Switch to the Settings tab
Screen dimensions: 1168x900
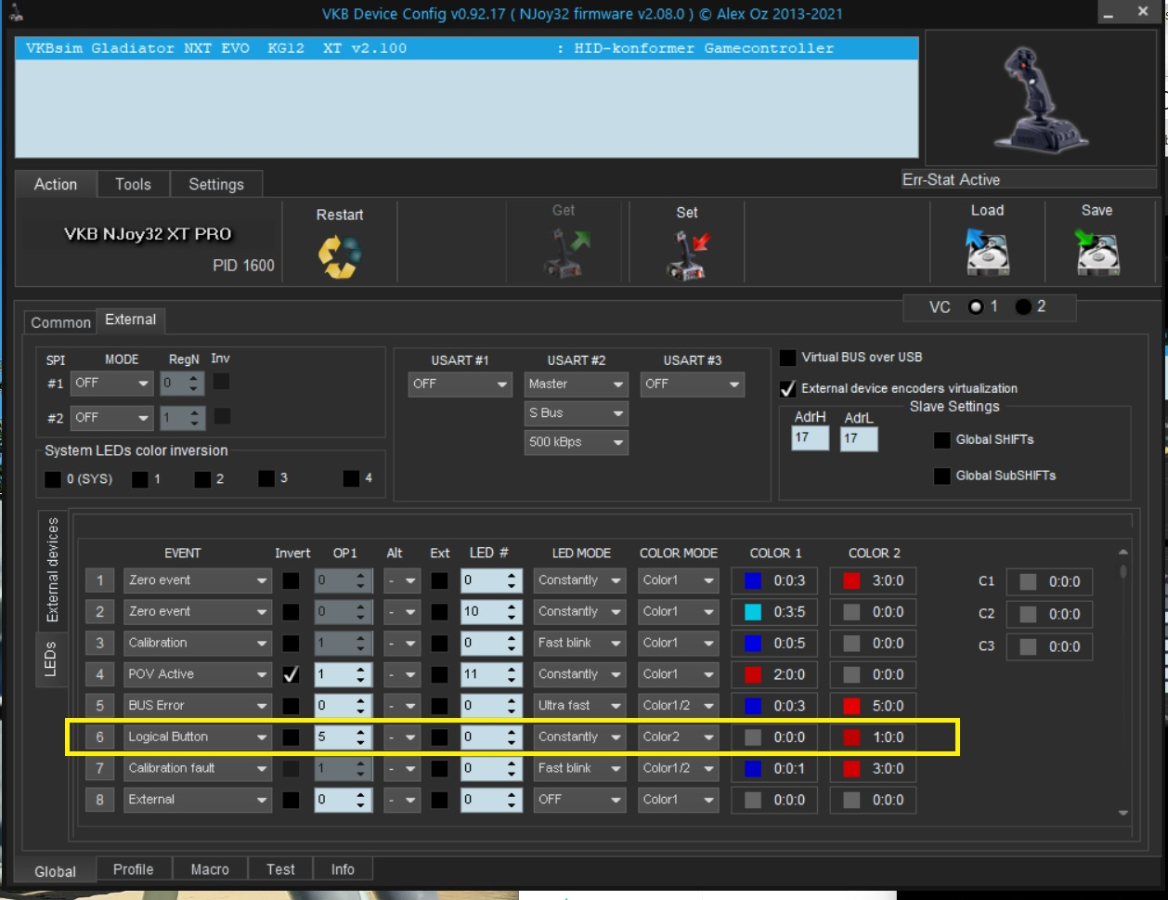click(216, 184)
